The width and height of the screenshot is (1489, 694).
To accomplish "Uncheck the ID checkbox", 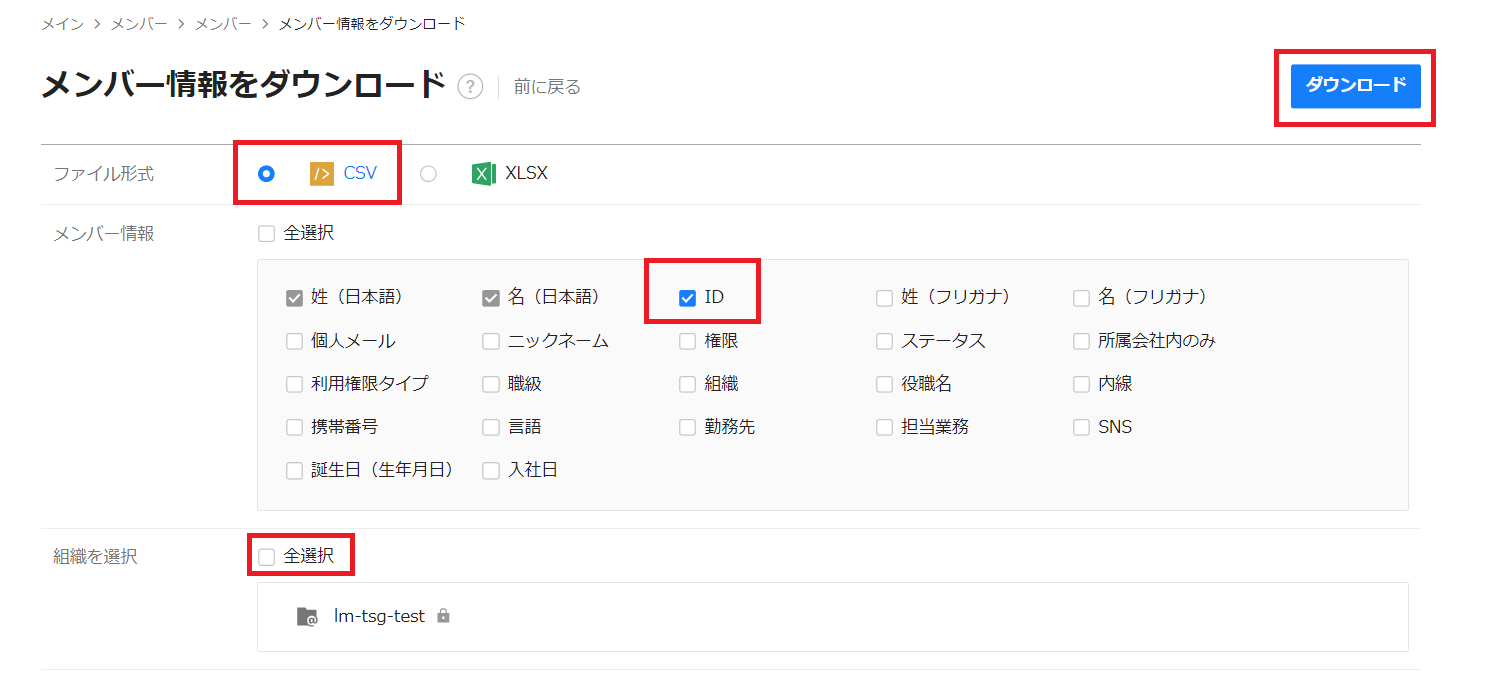I will [x=687, y=298].
